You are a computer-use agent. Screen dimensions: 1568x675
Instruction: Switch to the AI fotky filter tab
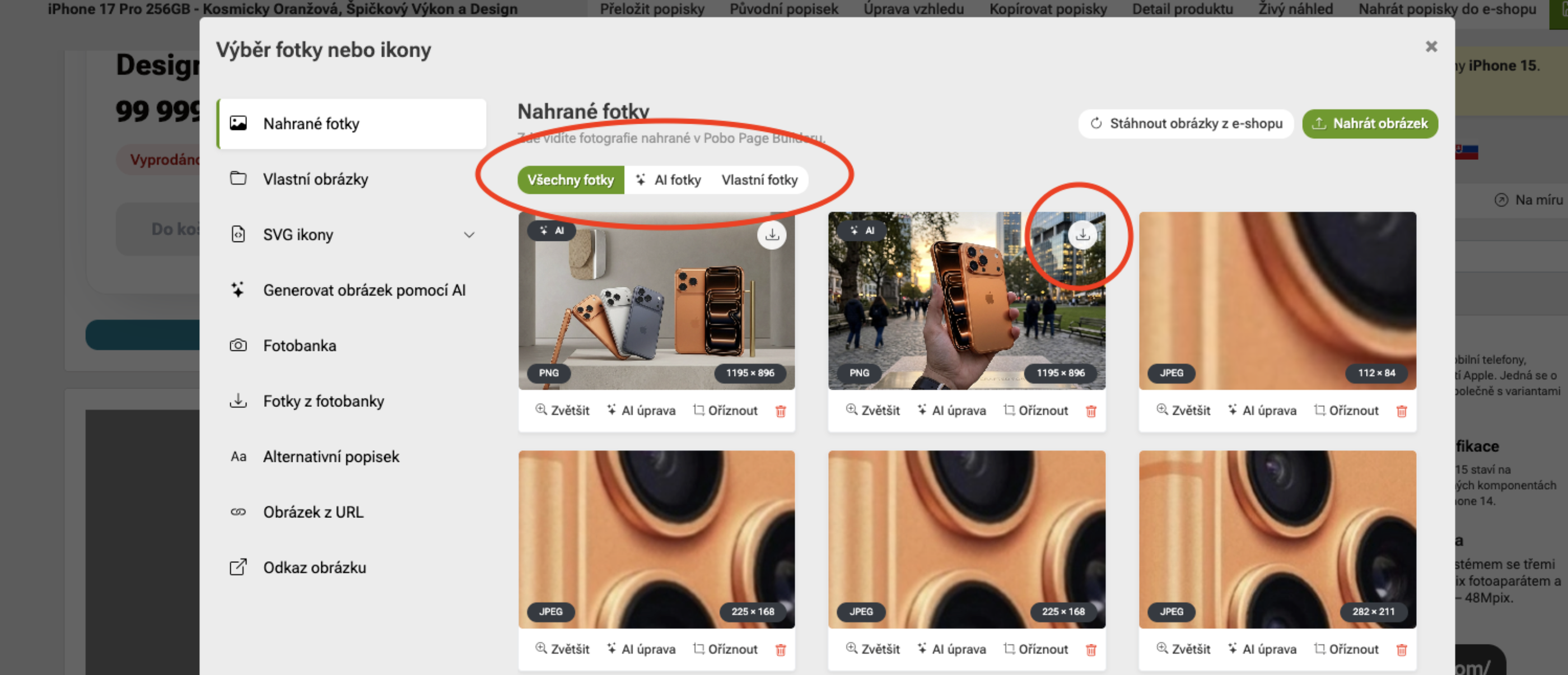click(668, 180)
